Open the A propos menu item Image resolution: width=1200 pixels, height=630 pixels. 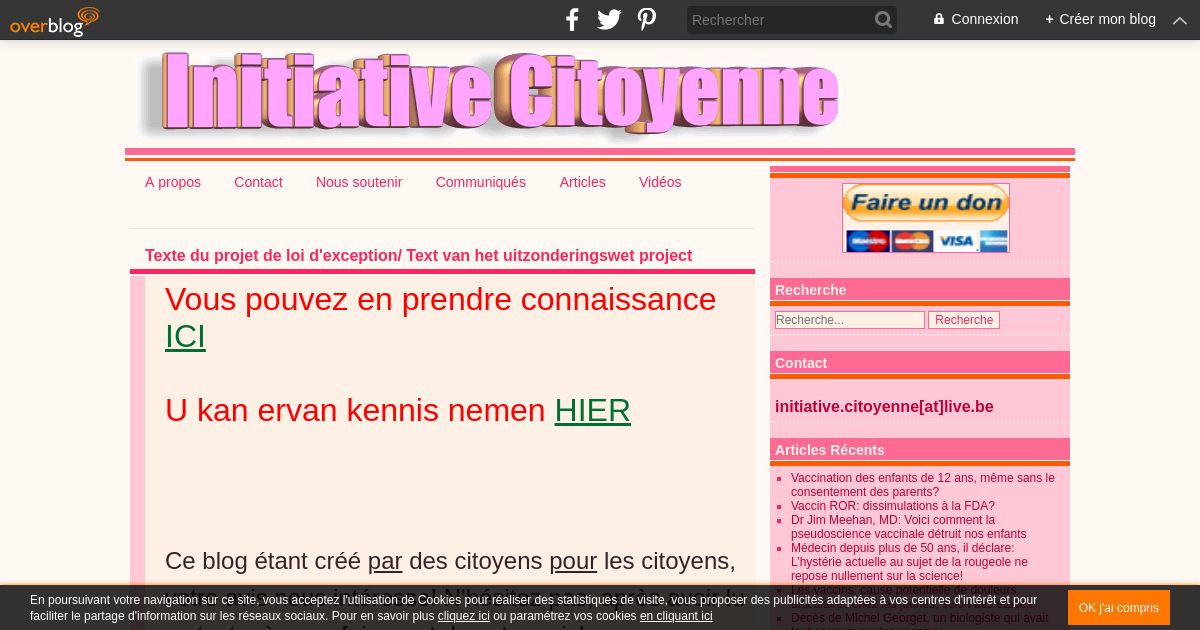pyautogui.click(x=173, y=182)
